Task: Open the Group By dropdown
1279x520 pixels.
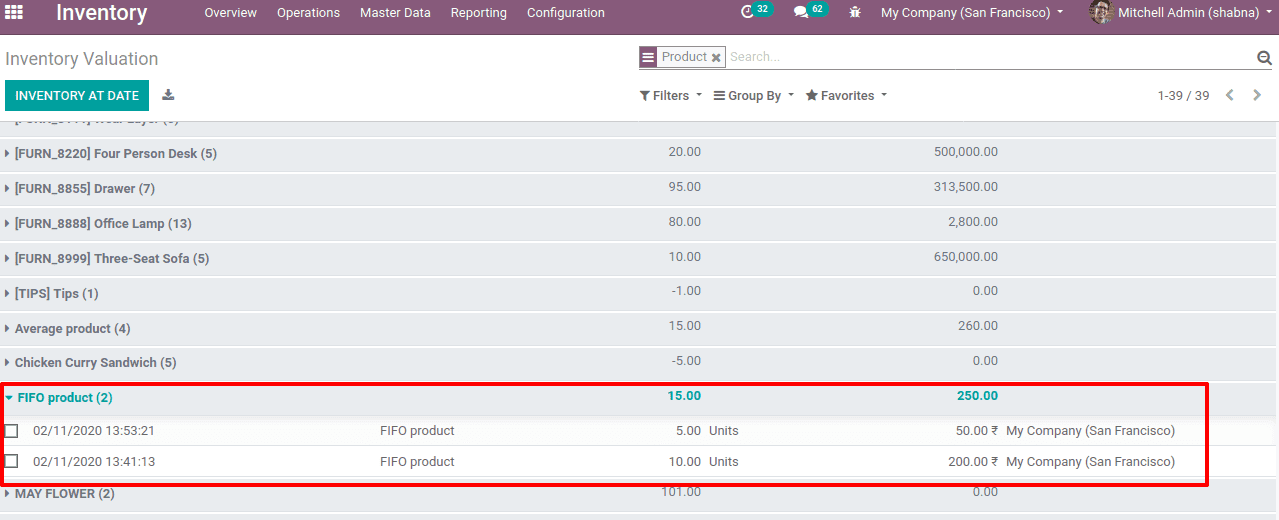Action: click(754, 95)
